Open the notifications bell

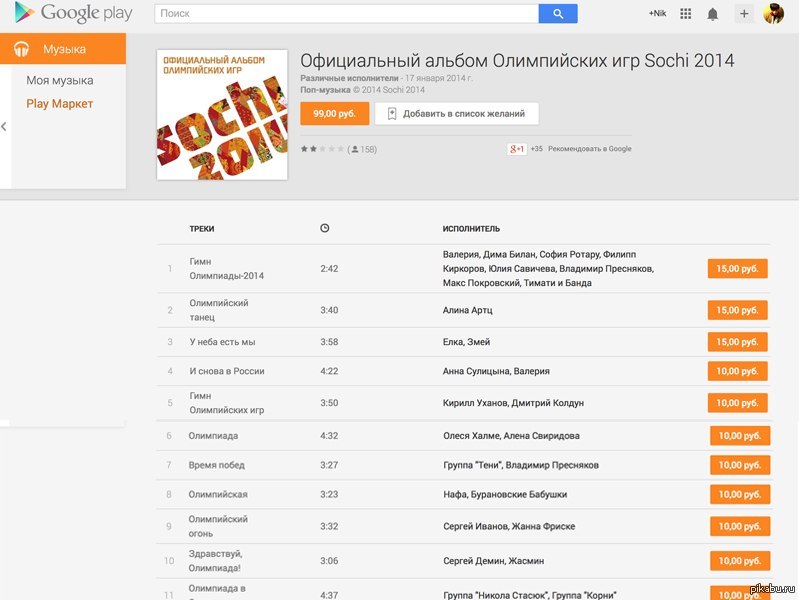pyautogui.click(x=713, y=14)
